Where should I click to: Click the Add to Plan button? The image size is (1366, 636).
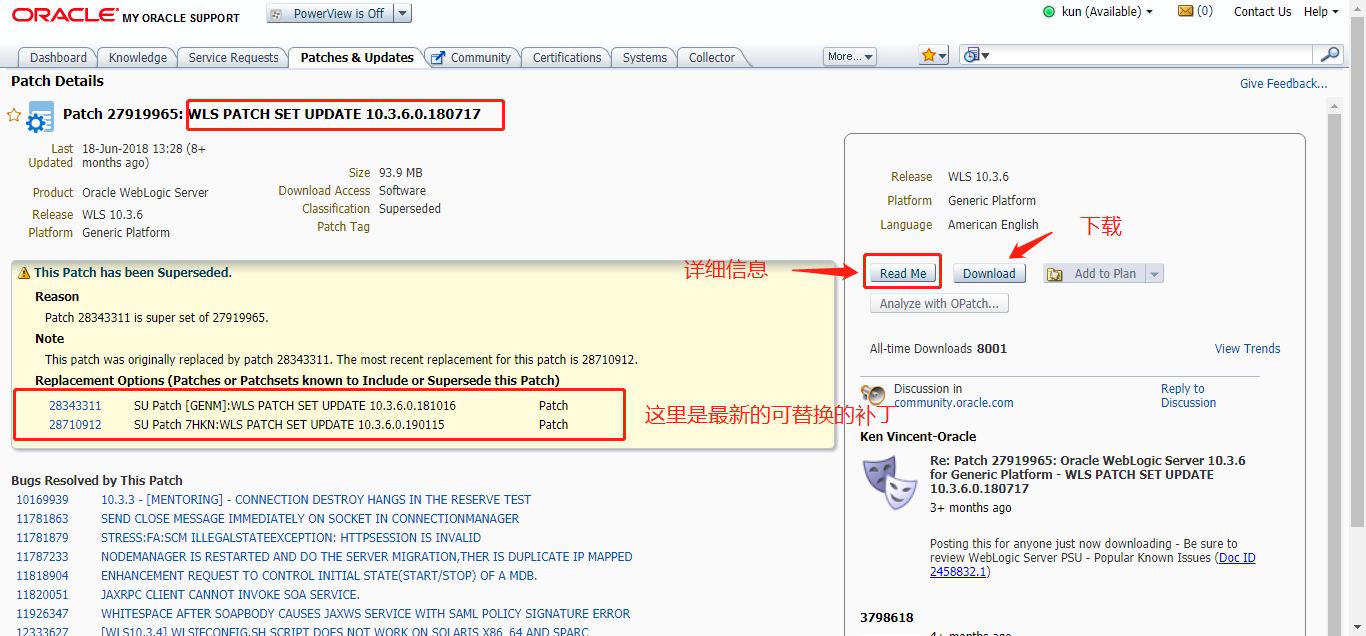click(1093, 274)
